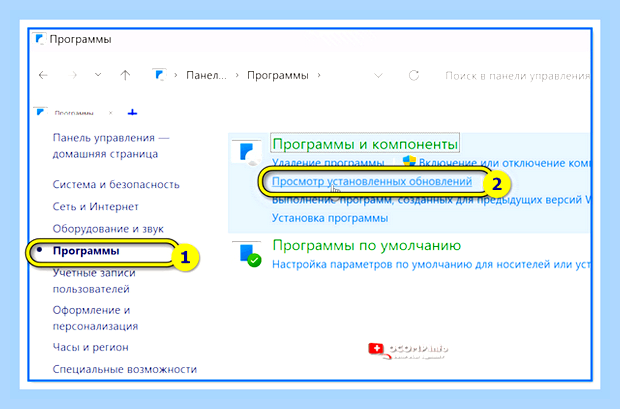Open Оформление и персонализация category
Viewport: 620px width, 409px height.
[x=95, y=318]
